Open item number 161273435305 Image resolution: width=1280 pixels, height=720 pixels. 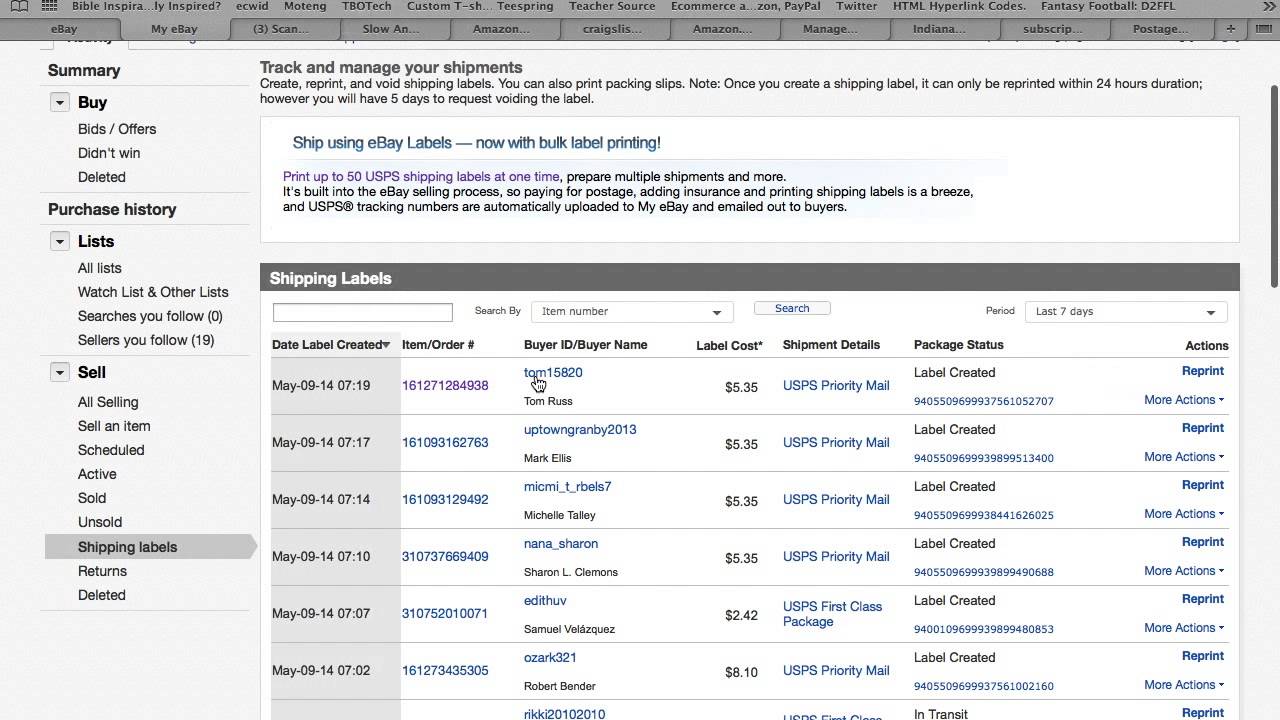pos(445,671)
